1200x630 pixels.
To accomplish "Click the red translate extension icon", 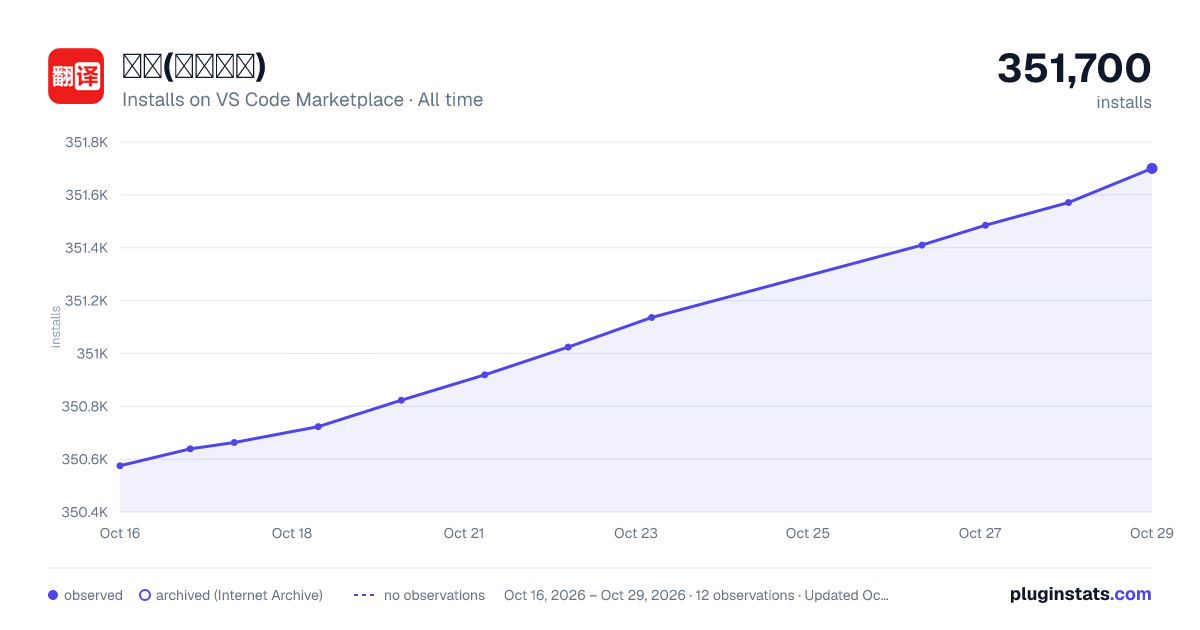I will click(76, 76).
